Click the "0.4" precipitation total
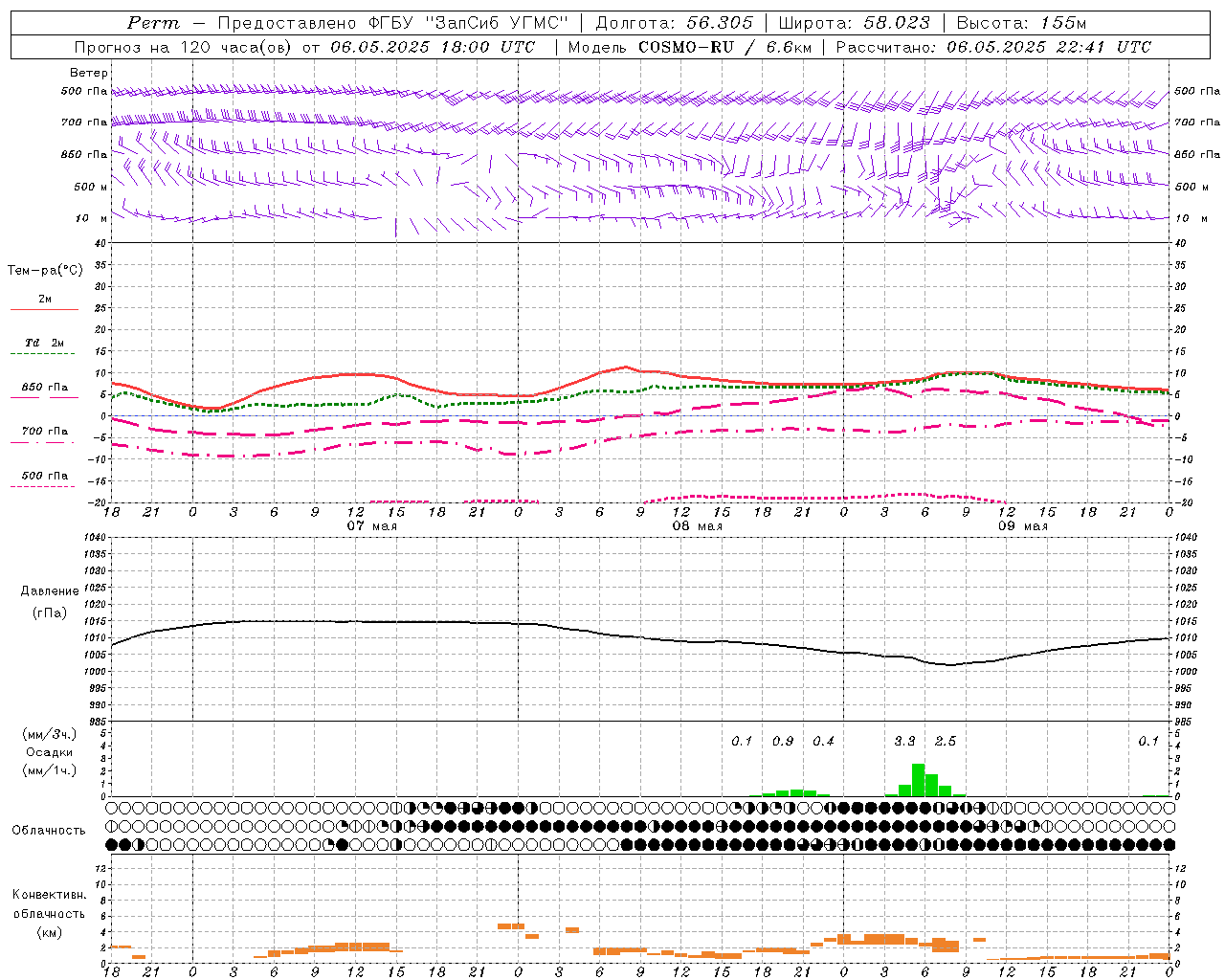 [x=823, y=741]
